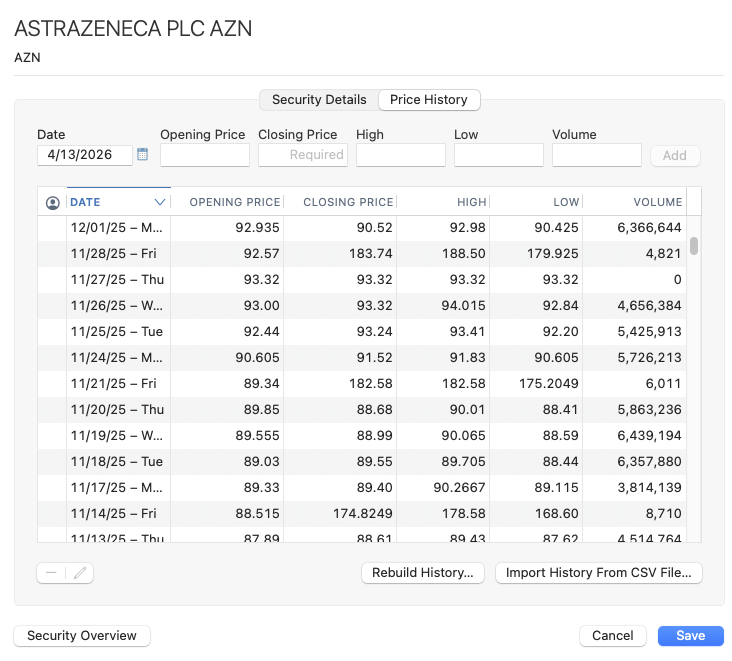Screen dimensions: 732x661
Task: Click closing price 182.58 cell
Action: pos(371,383)
